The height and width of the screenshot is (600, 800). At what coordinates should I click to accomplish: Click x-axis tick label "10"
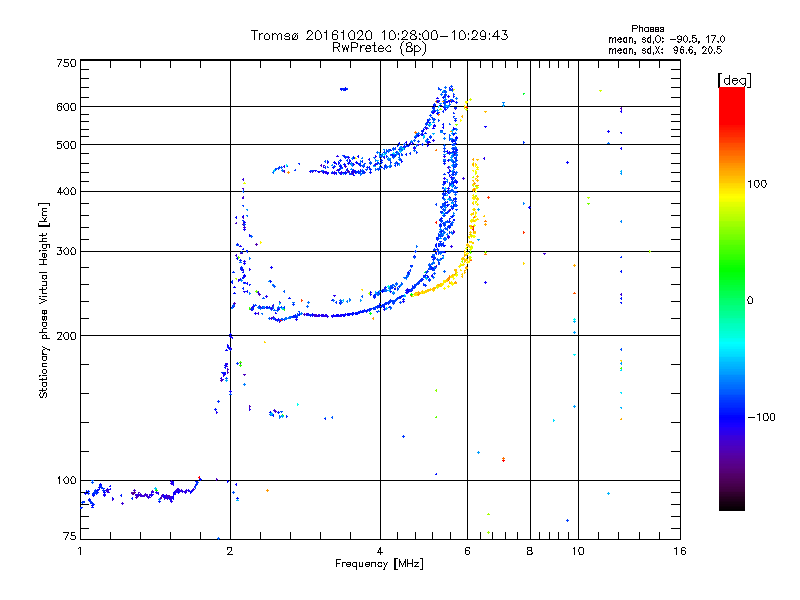[578, 551]
